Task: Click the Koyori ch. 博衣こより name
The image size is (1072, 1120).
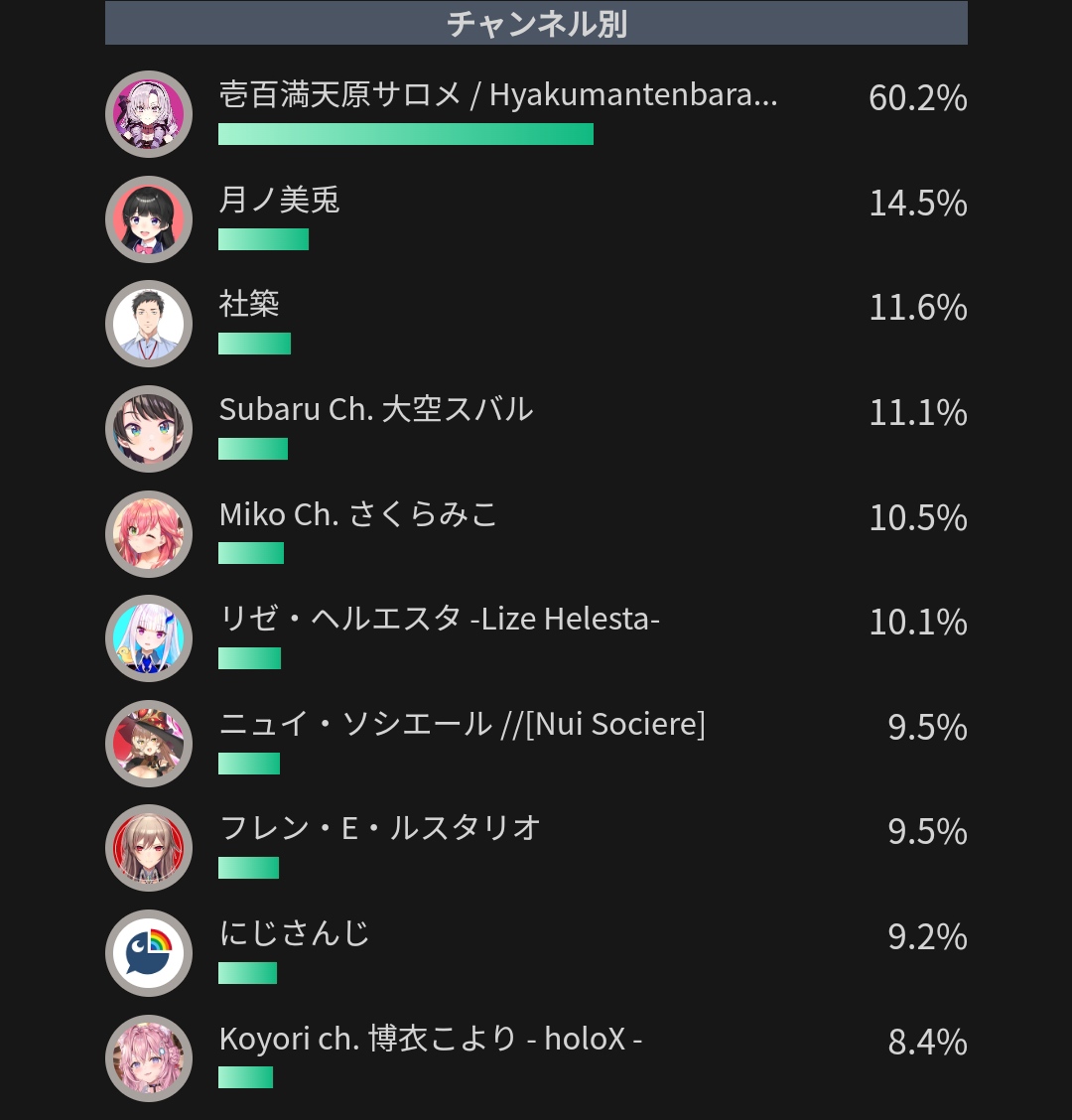Action: pos(430,1039)
